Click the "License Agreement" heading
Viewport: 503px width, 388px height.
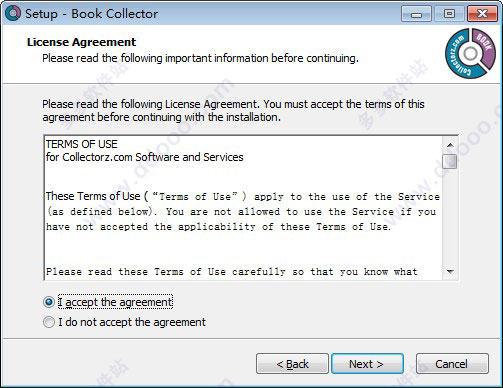pyautogui.click(x=81, y=42)
